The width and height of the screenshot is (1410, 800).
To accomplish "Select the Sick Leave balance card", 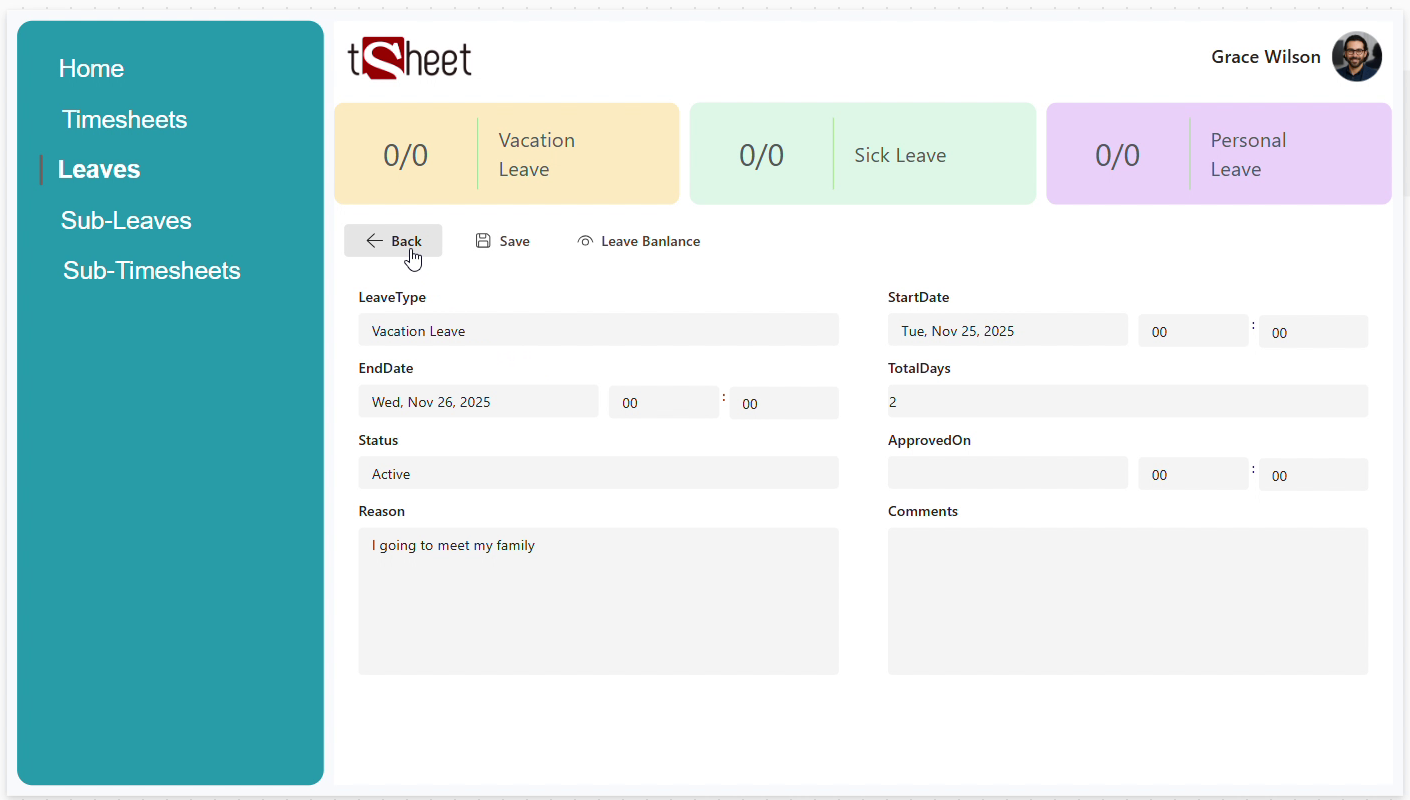I will coord(862,154).
